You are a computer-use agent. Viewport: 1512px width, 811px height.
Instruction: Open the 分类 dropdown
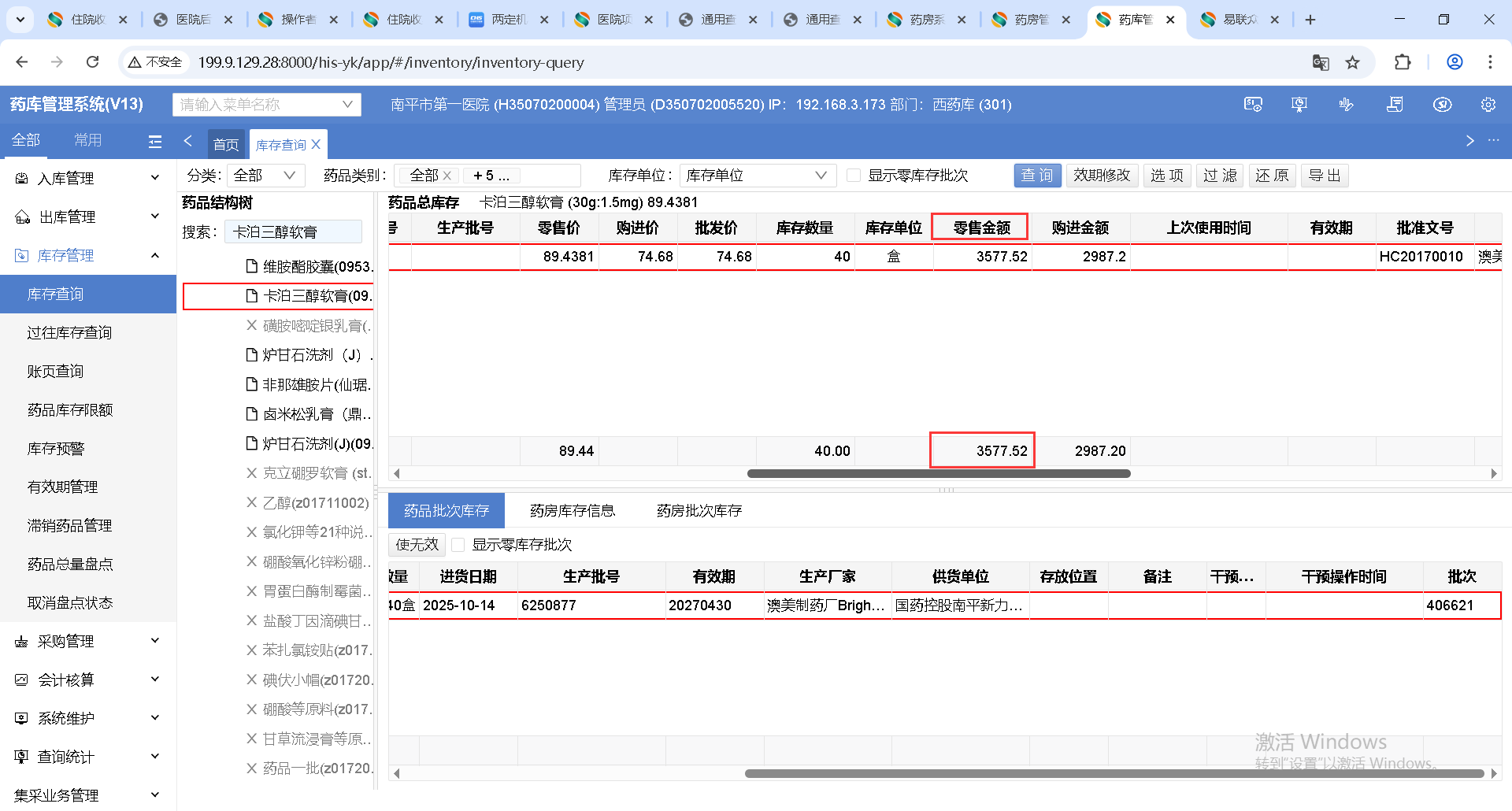pos(265,176)
